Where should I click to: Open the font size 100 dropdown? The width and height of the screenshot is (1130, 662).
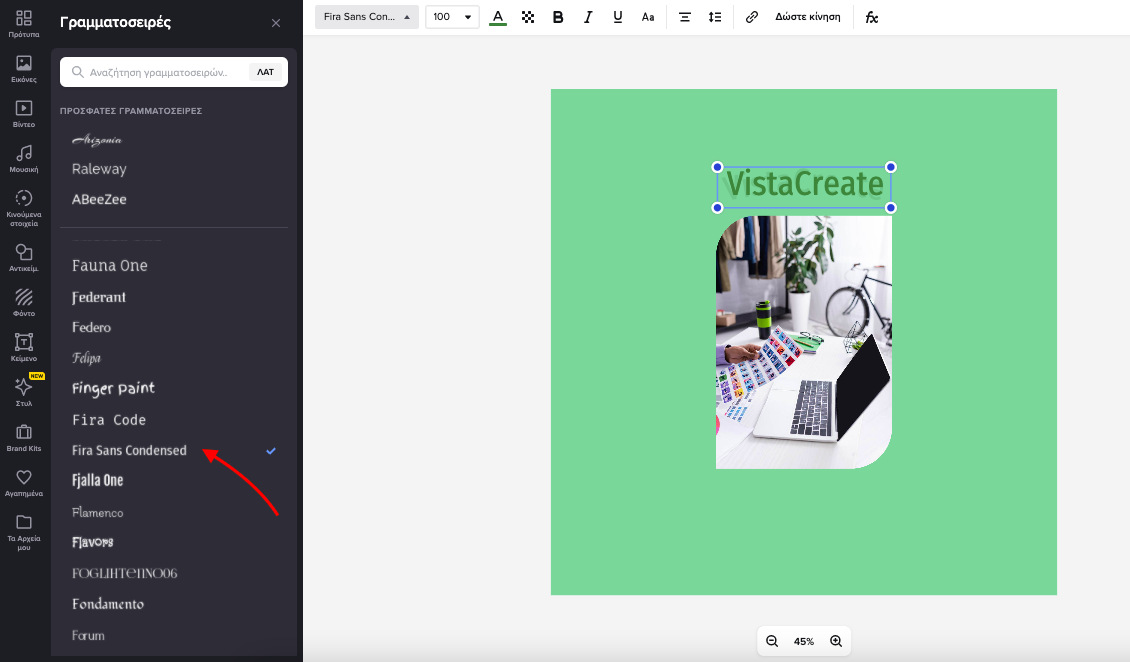(452, 17)
